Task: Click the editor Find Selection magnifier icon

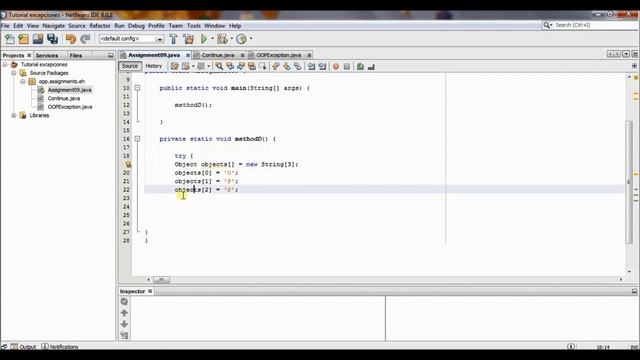Action: click(219, 66)
